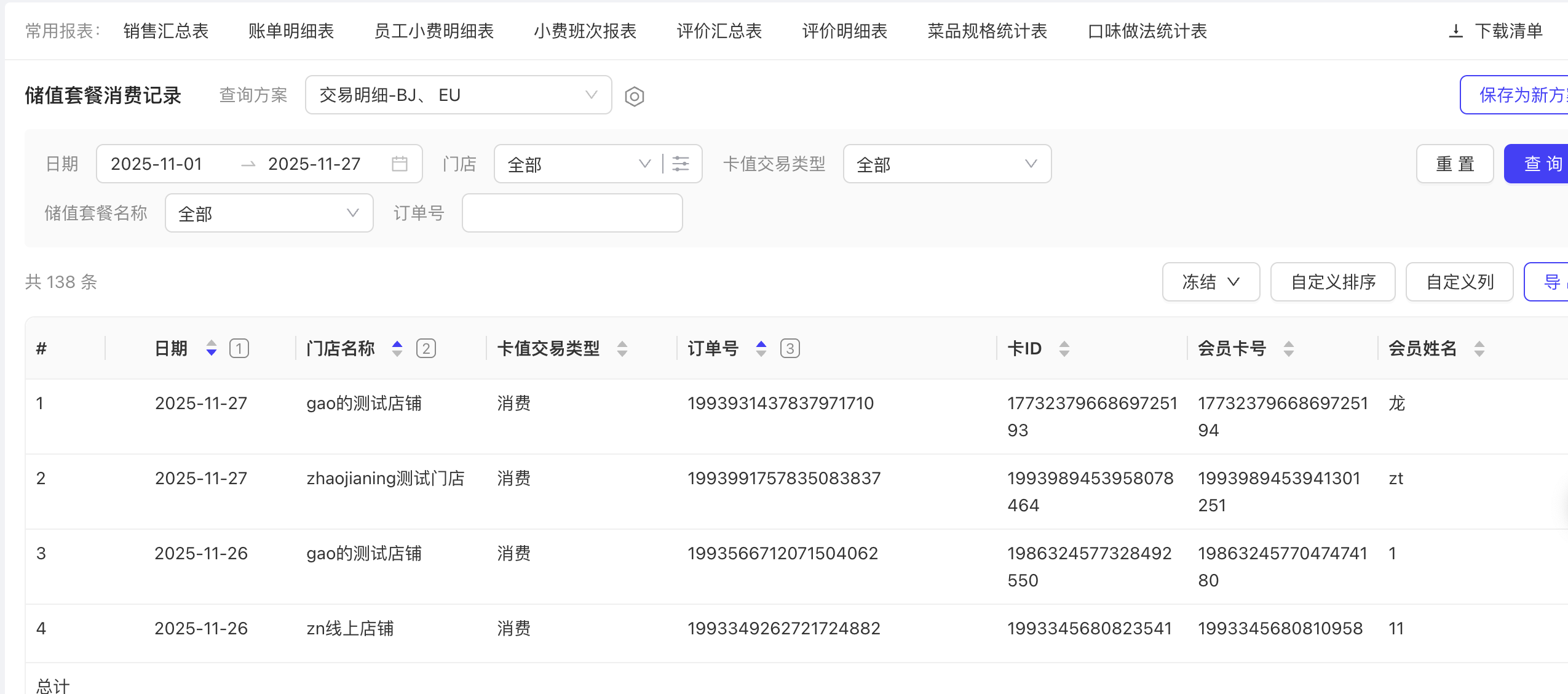Click the 重置 button
Image resolution: width=1568 pixels, height=694 pixels.
click(x=1454, y=164)
